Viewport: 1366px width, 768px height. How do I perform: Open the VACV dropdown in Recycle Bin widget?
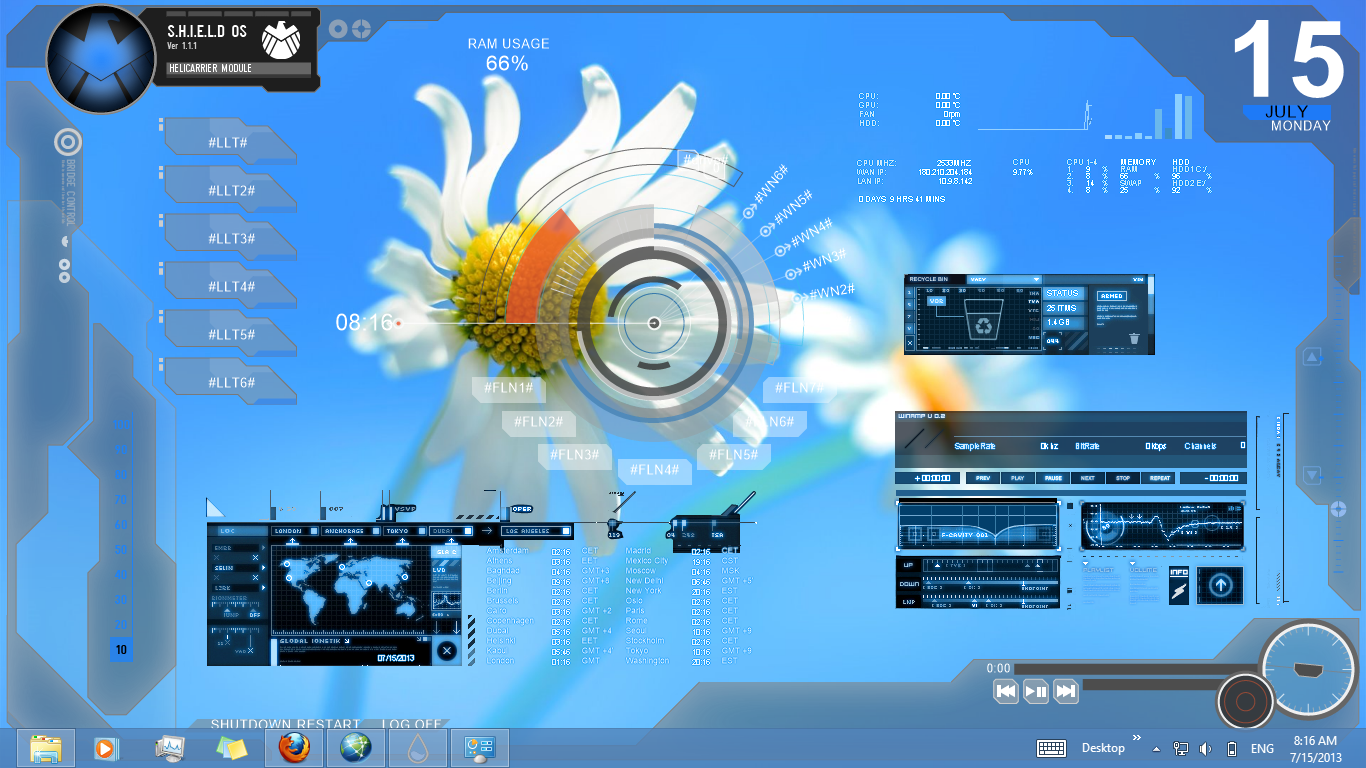point(1006,280)
